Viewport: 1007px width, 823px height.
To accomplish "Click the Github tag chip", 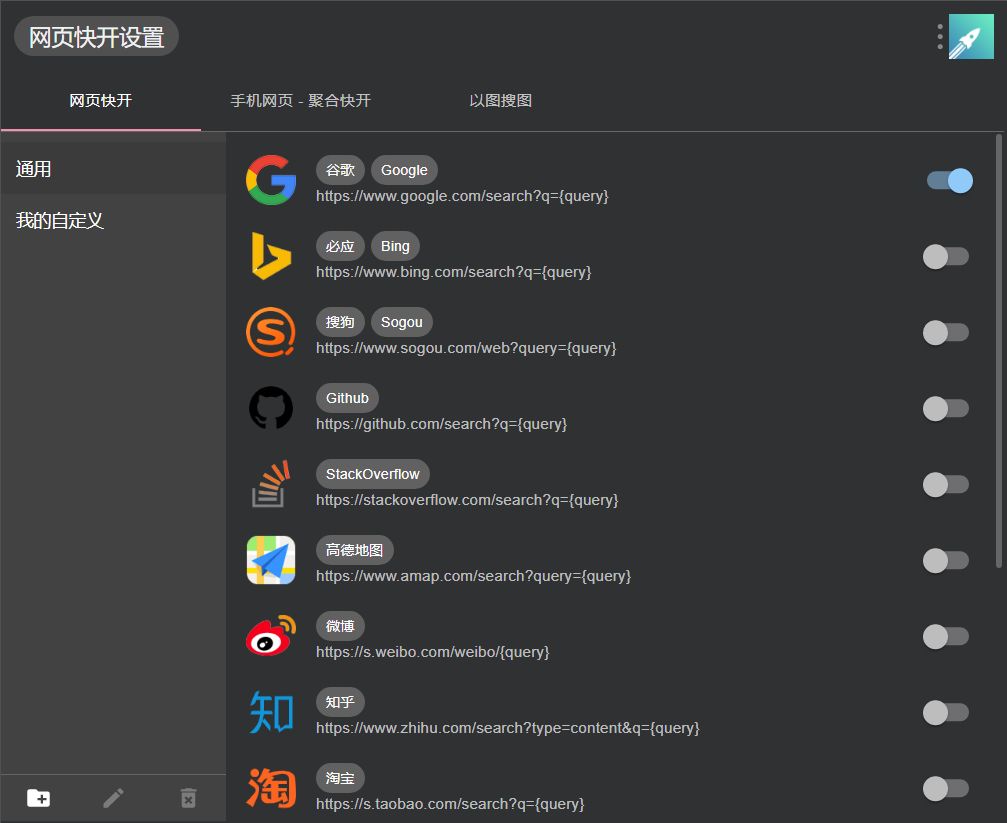I will 347,398.
